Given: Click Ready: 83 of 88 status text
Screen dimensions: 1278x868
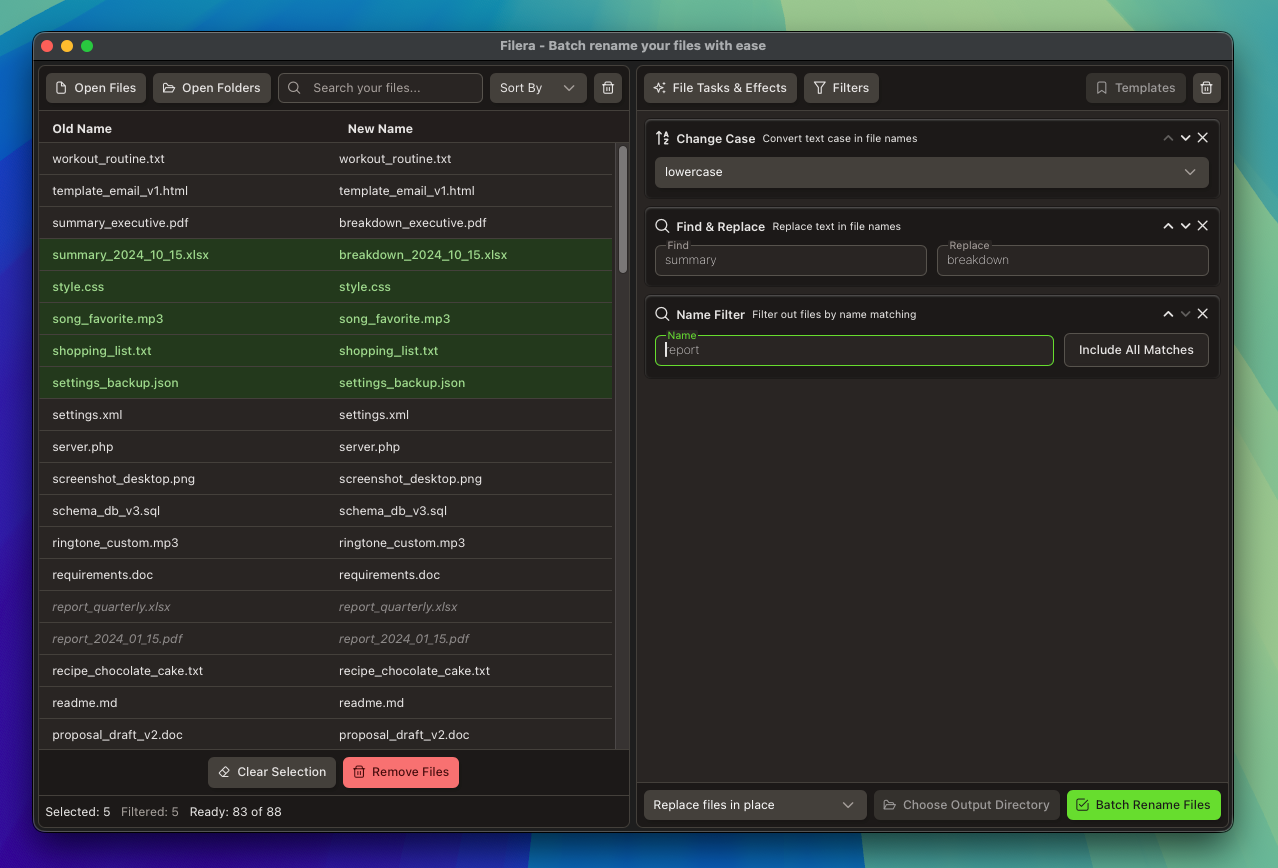Looking at the screenshot, I should [235, 812].
